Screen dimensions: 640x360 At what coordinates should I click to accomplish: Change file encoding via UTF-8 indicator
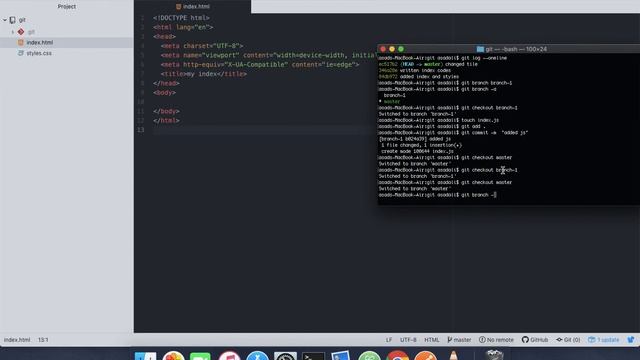(x=408, y=340)
